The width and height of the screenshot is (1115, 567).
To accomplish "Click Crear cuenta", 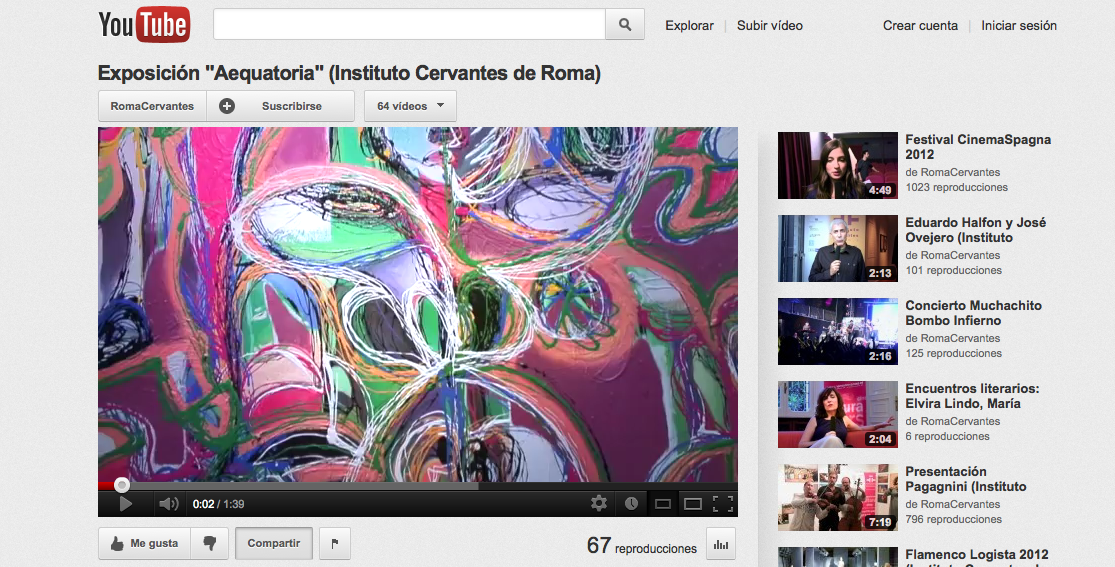I will pyautogui.click(x=920, y=26).
